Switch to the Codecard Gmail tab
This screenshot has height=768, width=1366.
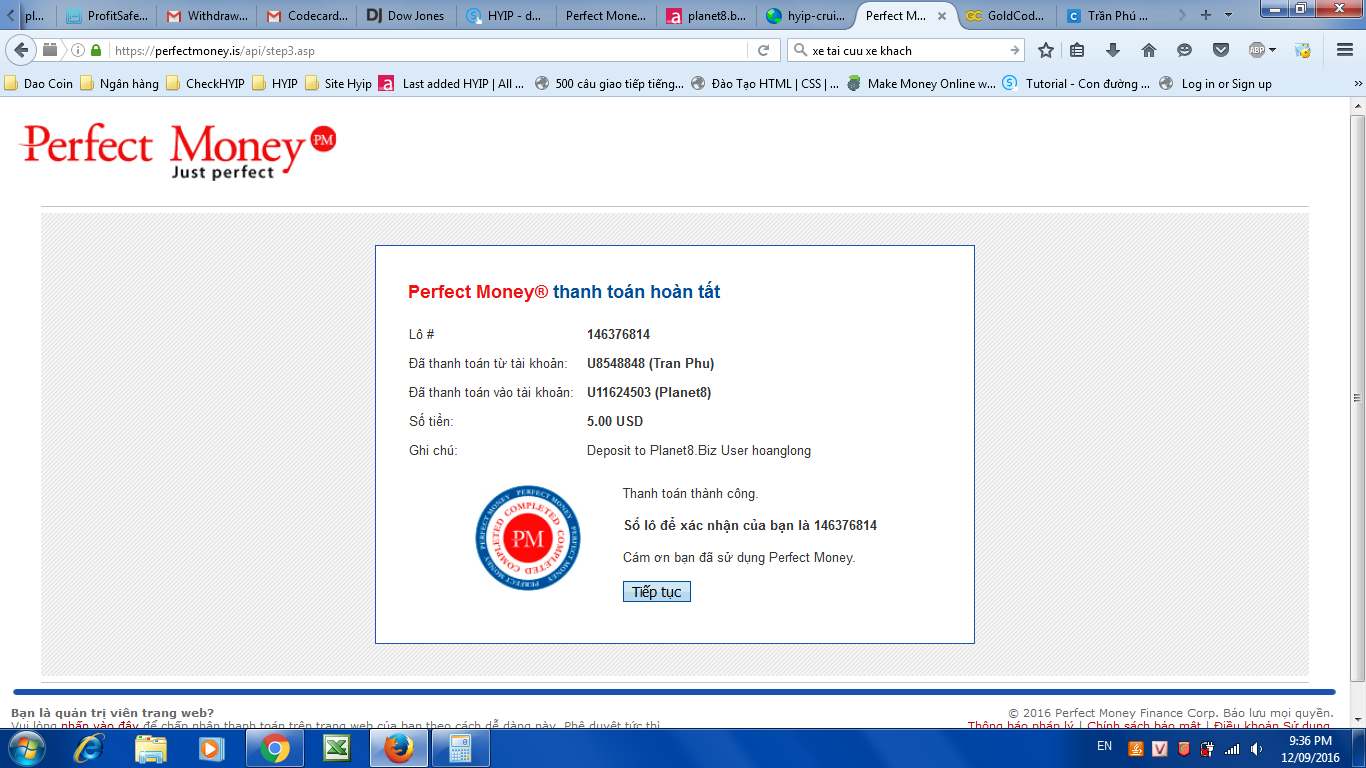coord(306,16)
